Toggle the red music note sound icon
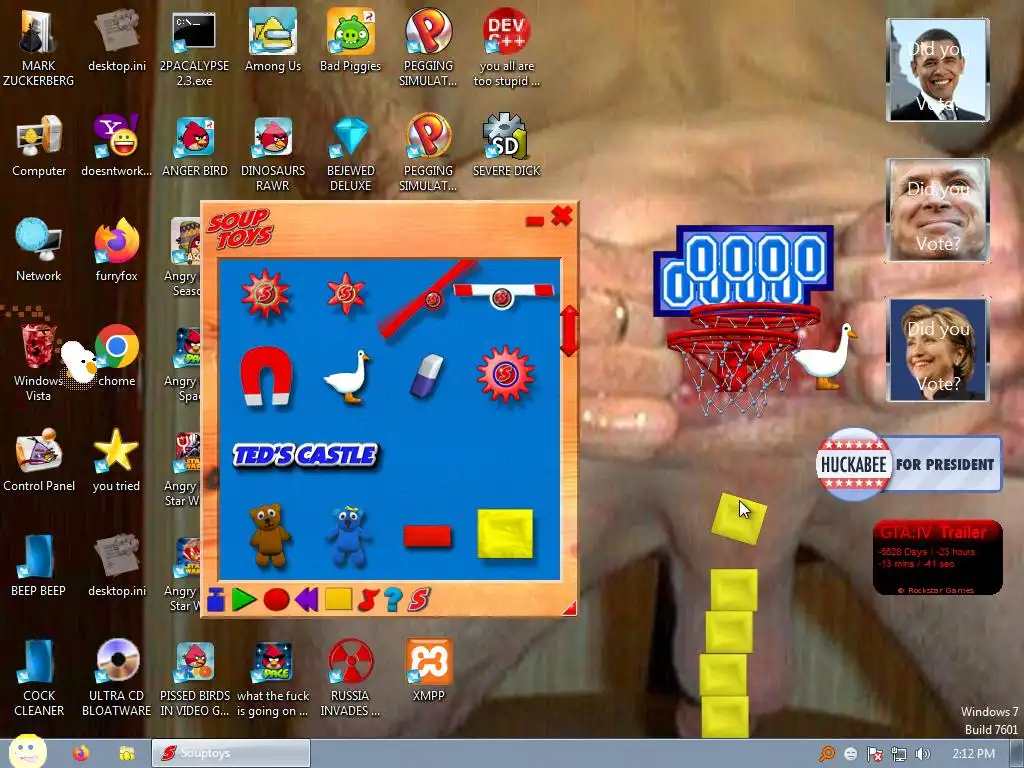 point(368,600)
